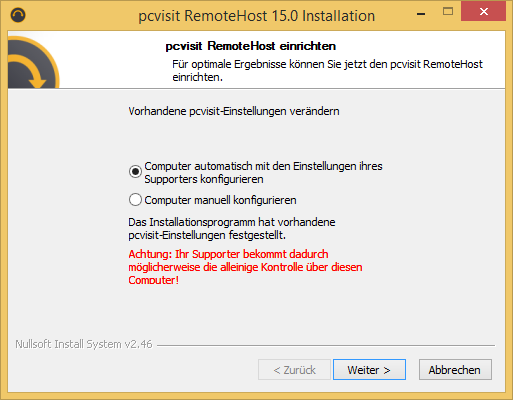
Task: Click 'Vorhandene pcvisit-Einstellungen verändern' caption
Action: [234, 111]
